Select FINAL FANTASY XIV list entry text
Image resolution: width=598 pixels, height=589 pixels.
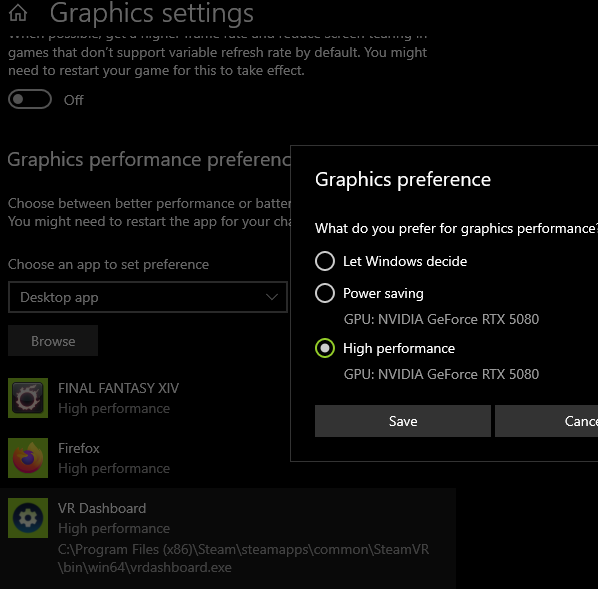click(118, 388)
